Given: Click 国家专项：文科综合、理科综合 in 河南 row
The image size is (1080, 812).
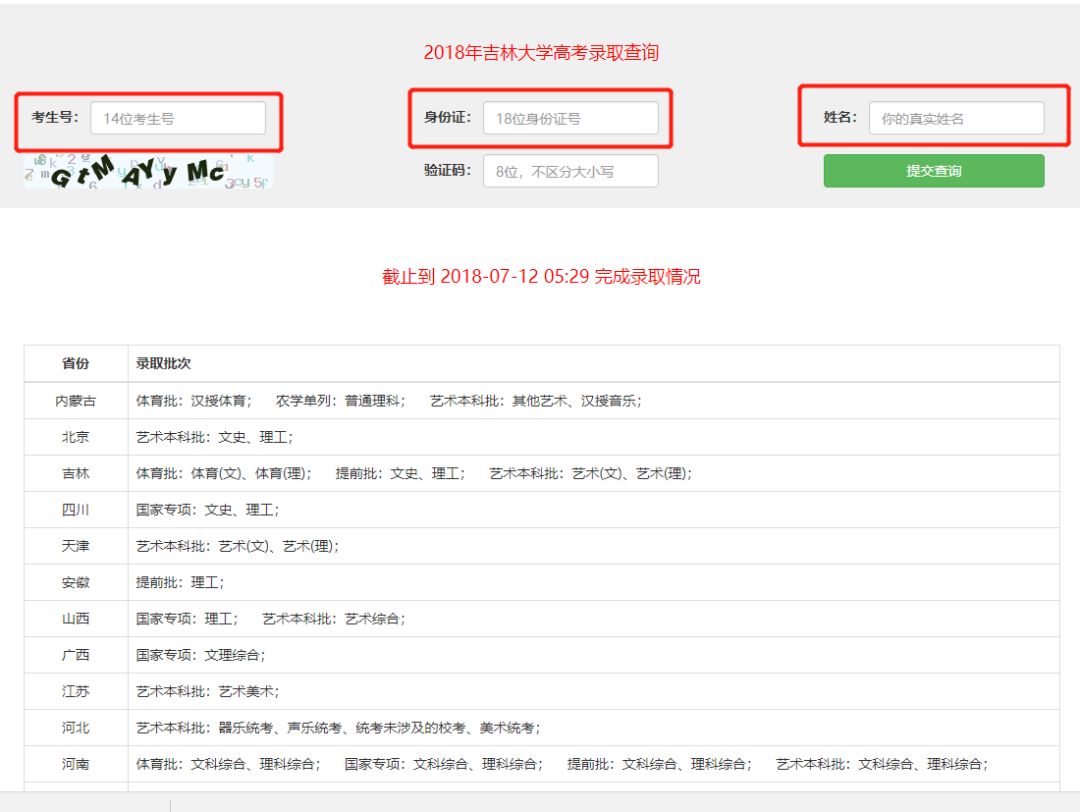Looking at the screenshot, I should tap(444, 764).
